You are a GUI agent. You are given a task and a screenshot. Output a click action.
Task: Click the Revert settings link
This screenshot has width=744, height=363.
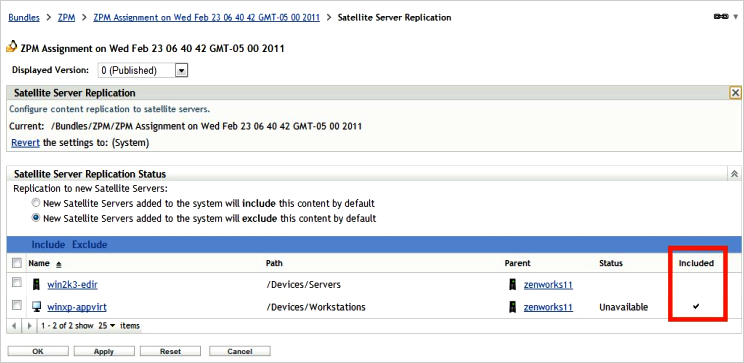pos(25,142)
